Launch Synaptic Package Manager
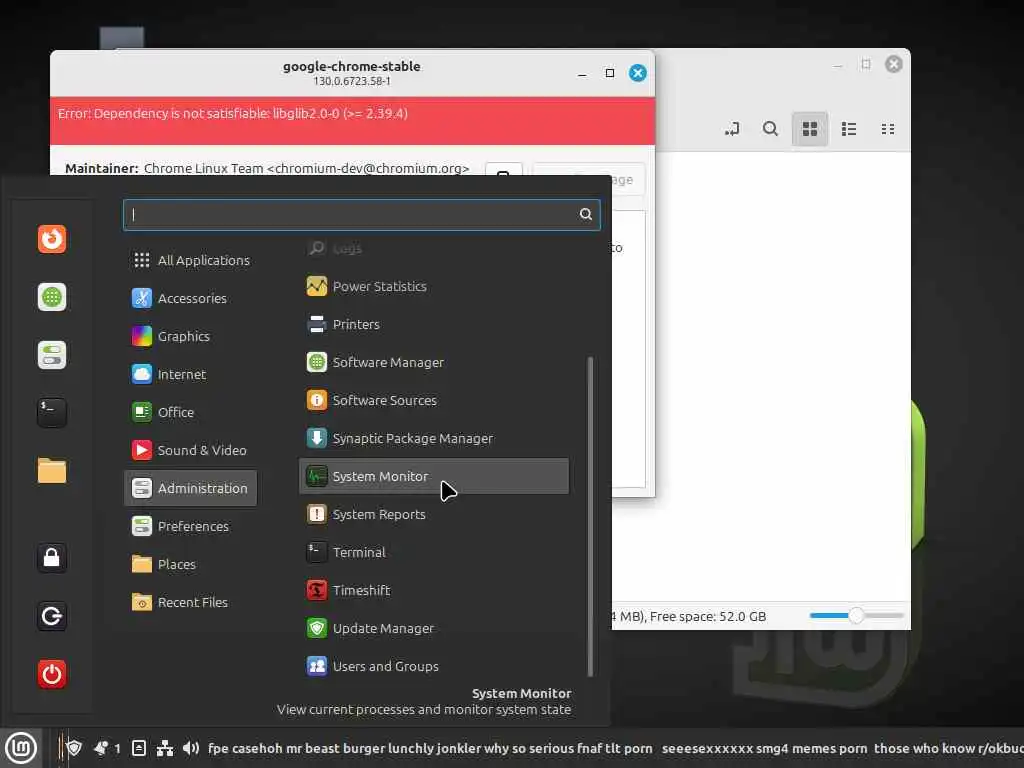 click(434, 438)
